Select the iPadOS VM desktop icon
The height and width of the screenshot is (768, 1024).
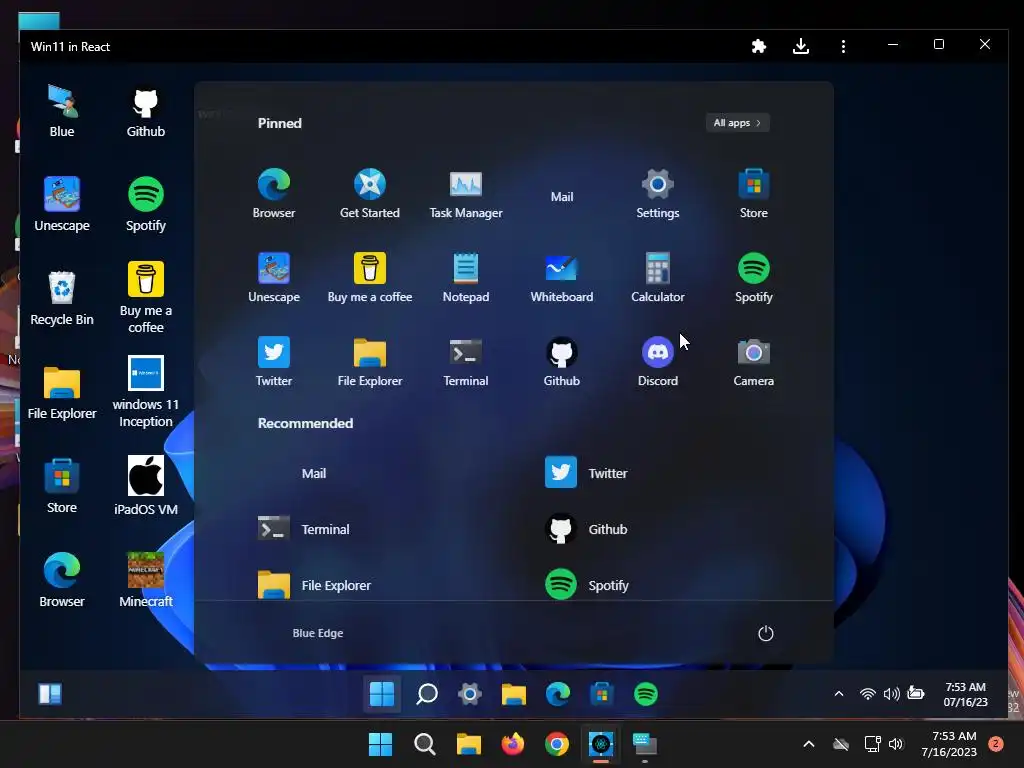click(x=146, y=486)
